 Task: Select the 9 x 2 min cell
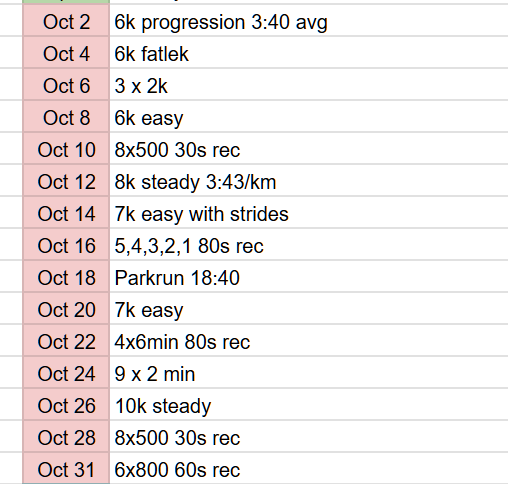(309, 372)
